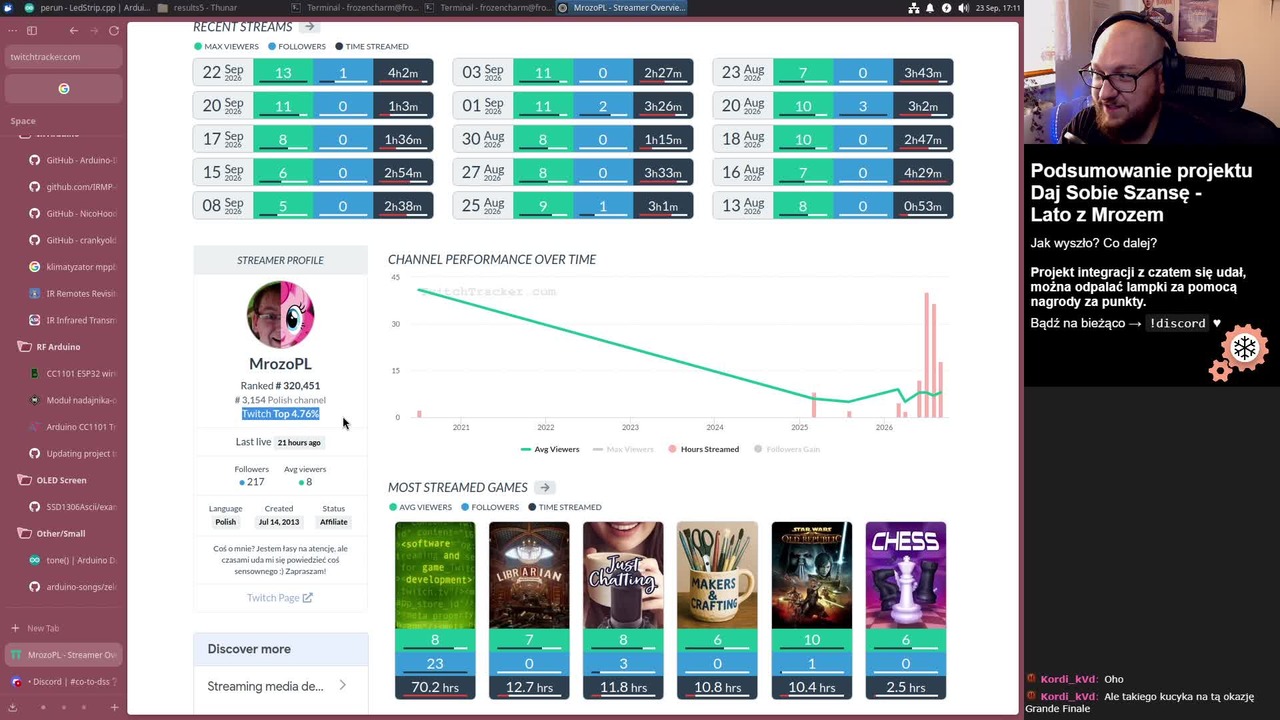1280x720 pixels.
Task: Open the Star Wars Old Republic thumbnail
Action: [811, 575]
